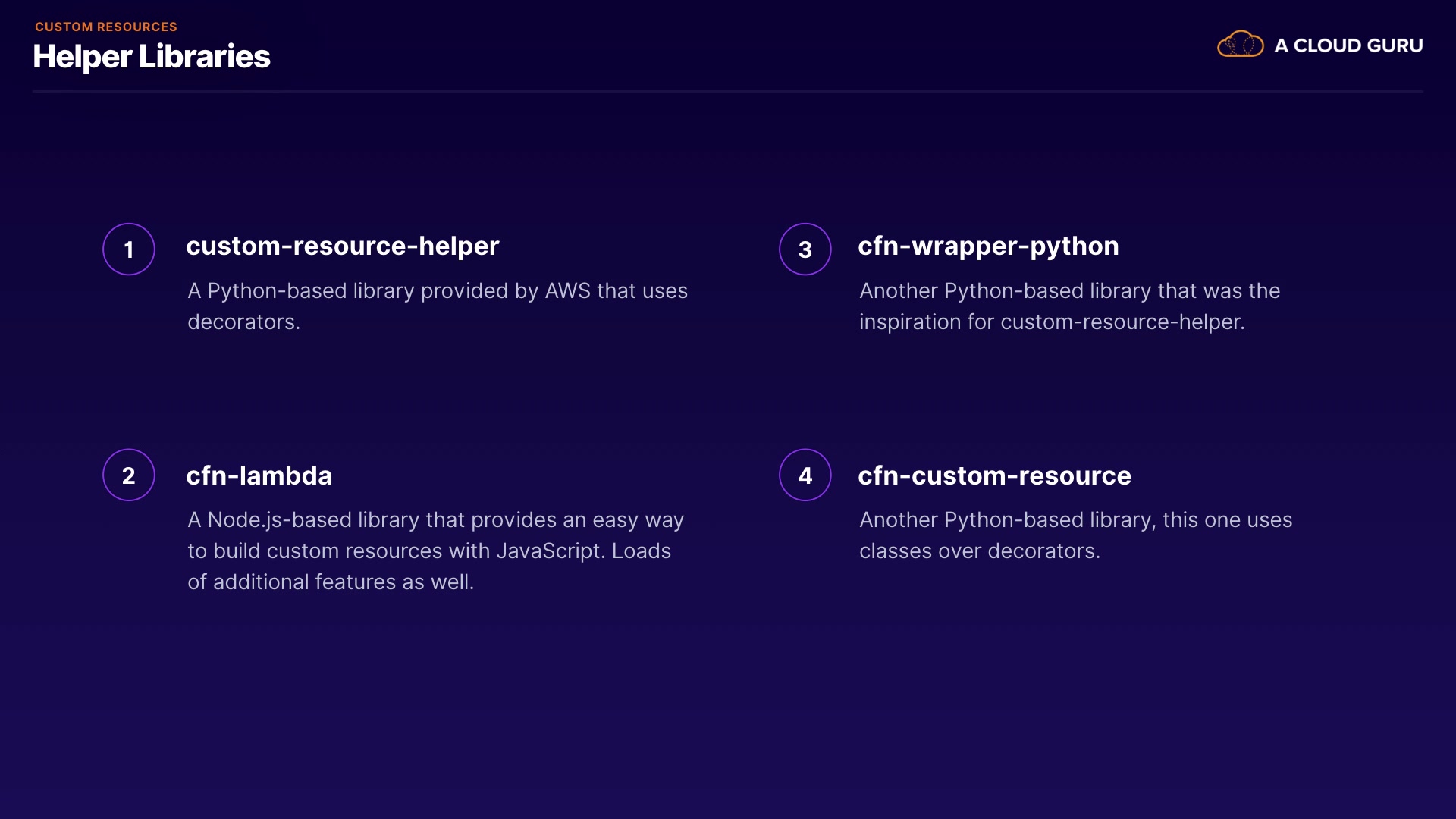Click the orange CUSTOM RESOURCES label
Viewport: 1456px width, 819px height.
click(106, 27)
